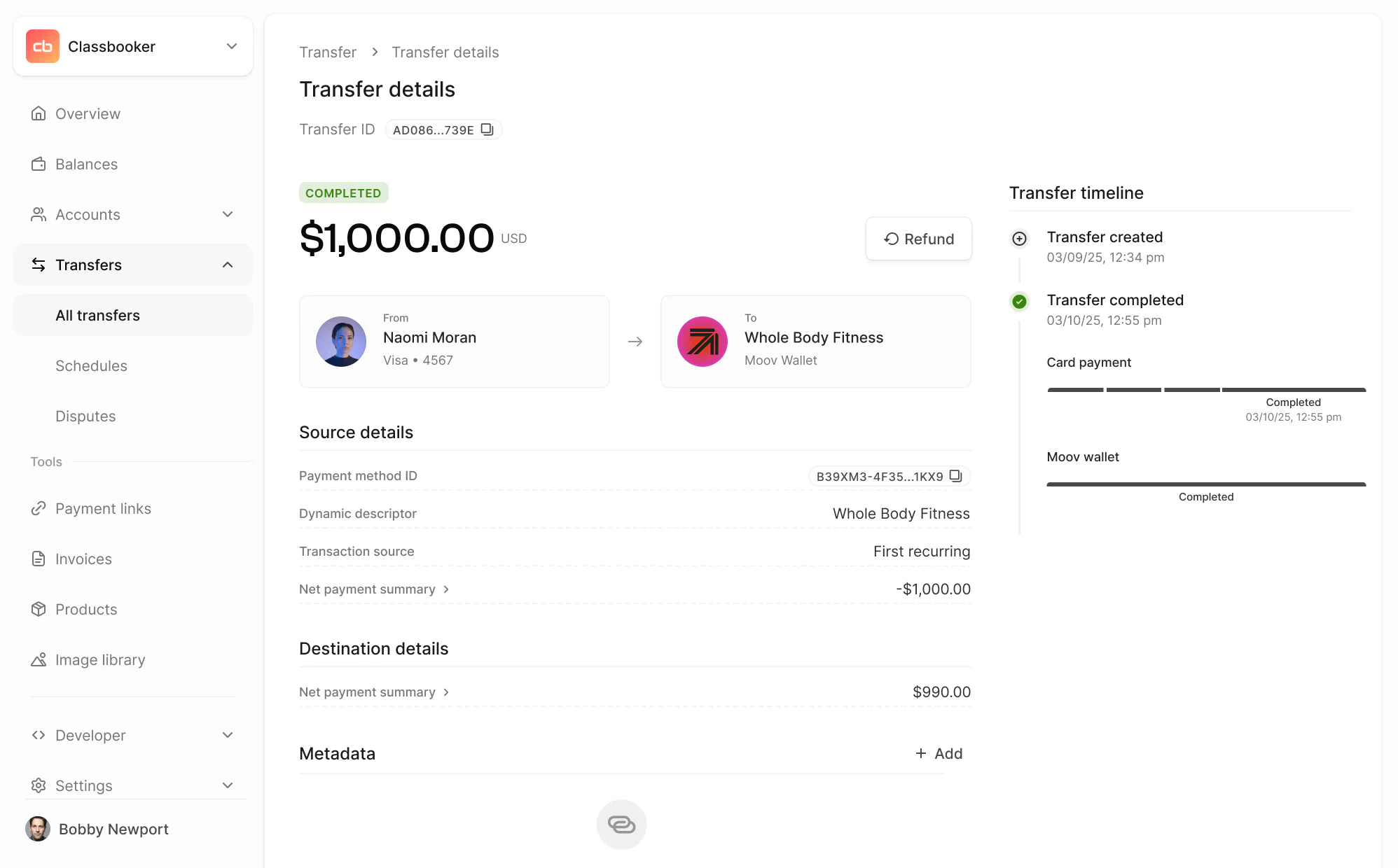Image resolution: width=1398 pixels, height=868 pixels.
Task: Click the Overview home icon
Action: click(39, 113)
